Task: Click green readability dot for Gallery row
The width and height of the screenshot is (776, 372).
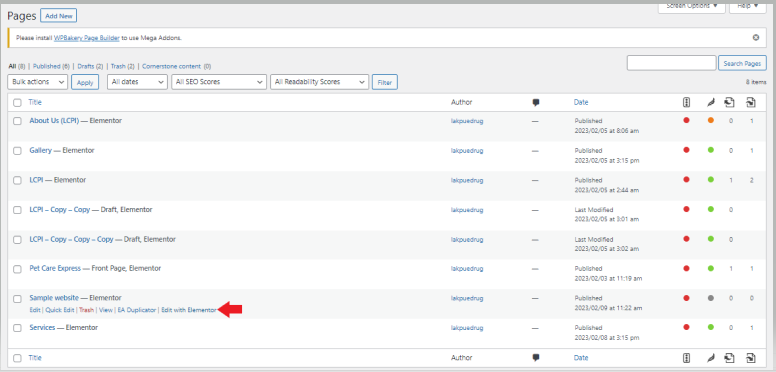Action: [x=711, y=150]
